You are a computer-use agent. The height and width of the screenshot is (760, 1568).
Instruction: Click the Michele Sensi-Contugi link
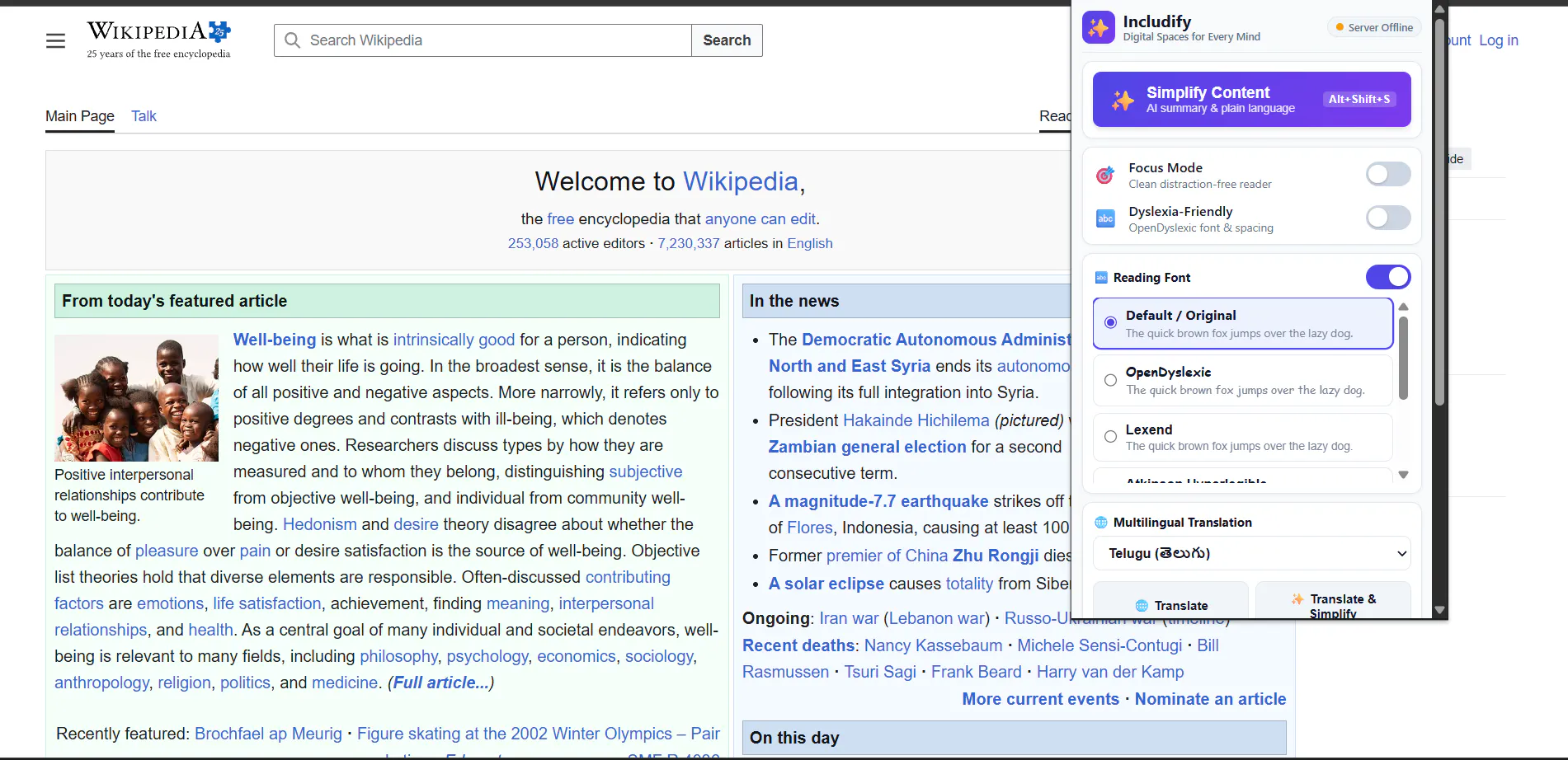[x=1099, y=645]
